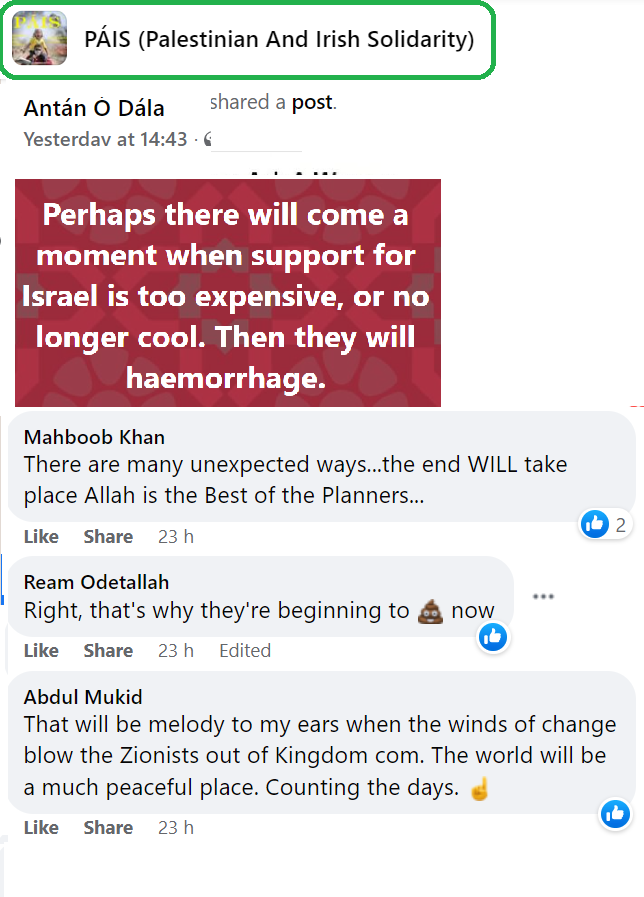View like reaction on Ream Odetallah's comment
Viewport: 644px width, 897px height.
pos(493,636)
